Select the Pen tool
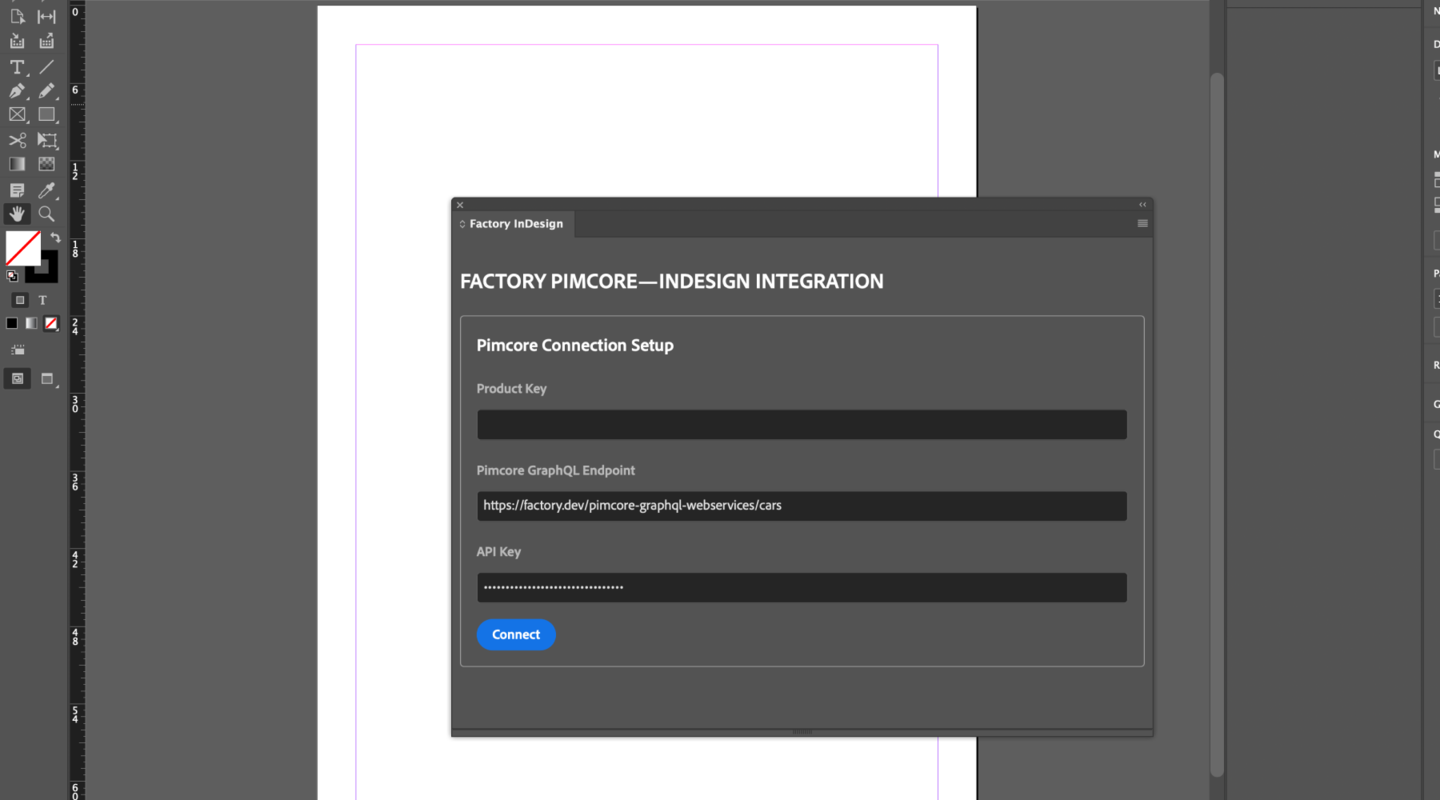 [x=17, y=91]
